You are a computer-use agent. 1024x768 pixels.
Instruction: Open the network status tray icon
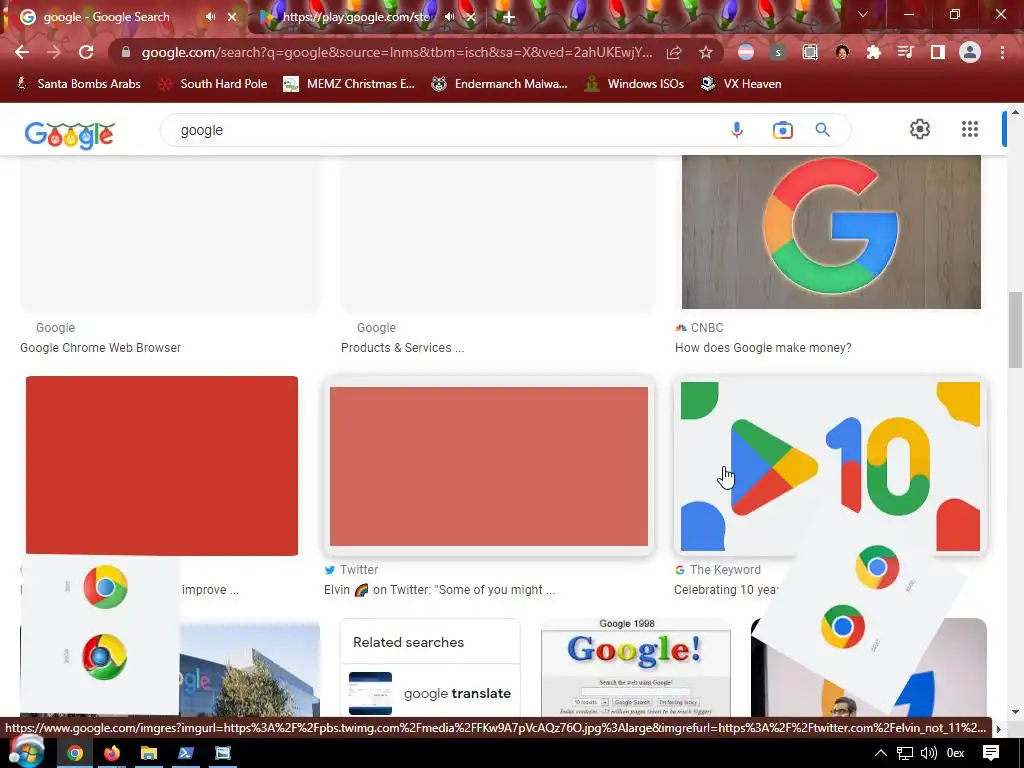(904, 754)
